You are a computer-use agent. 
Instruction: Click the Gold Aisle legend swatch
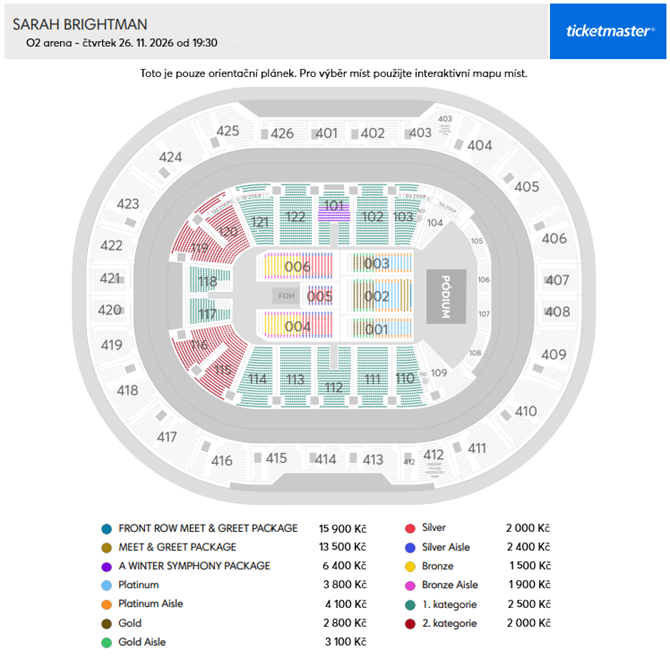tap(105, 642)
